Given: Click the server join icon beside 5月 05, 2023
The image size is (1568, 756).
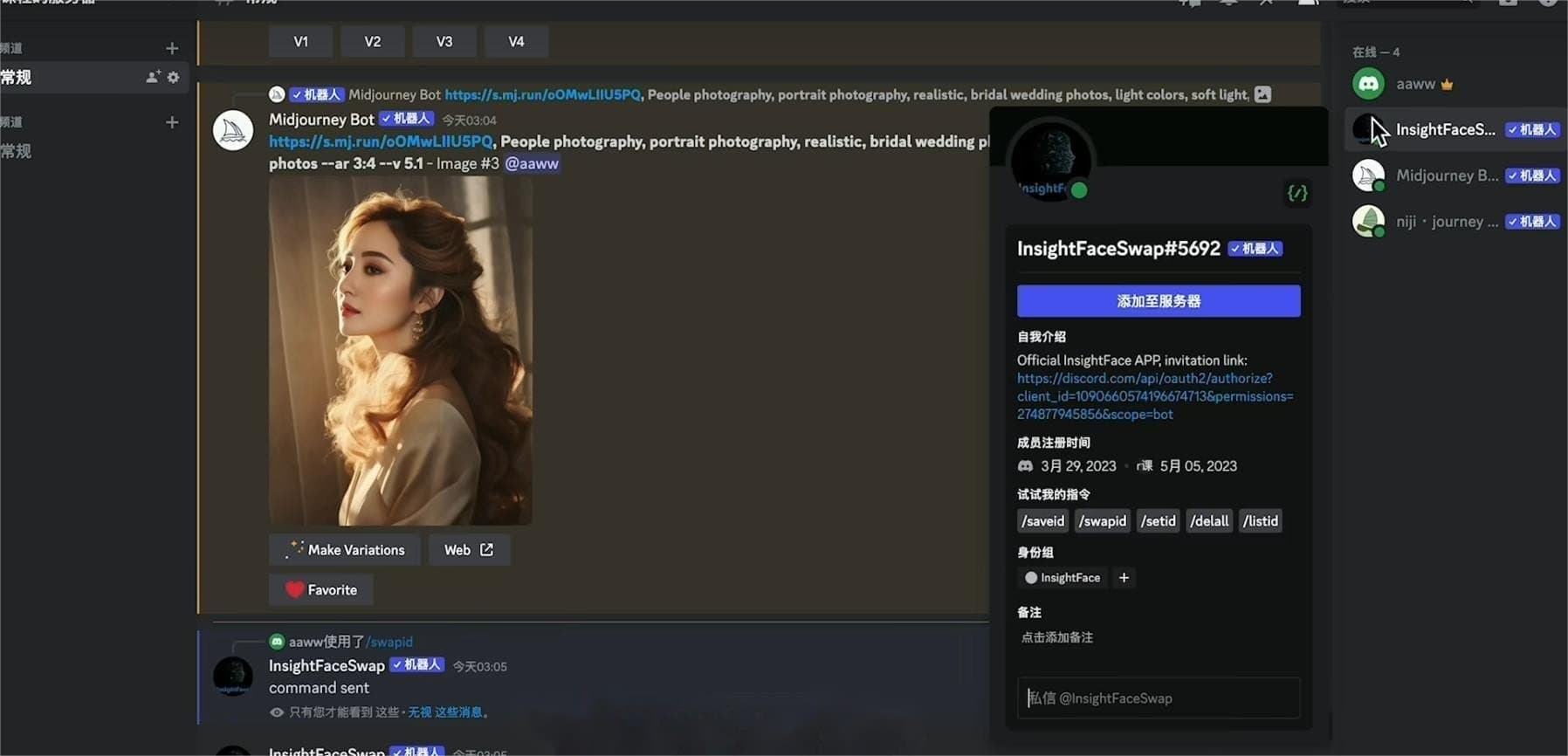Looking at the screenshot, I should (x=1145, y=466).
